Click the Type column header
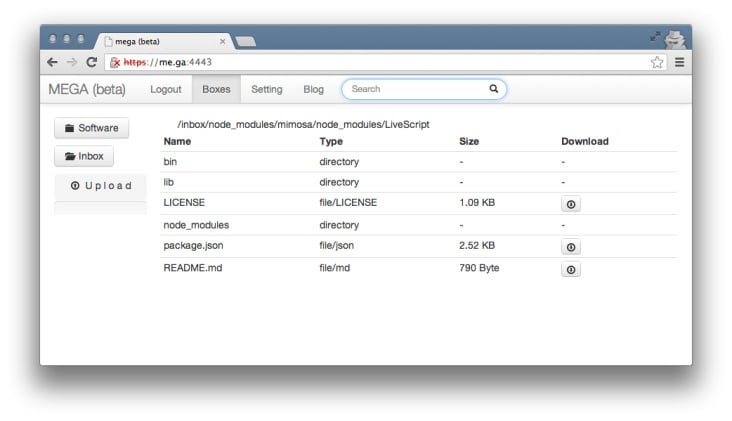Viewport: 732px width, 421px height. tap(331, 141)
